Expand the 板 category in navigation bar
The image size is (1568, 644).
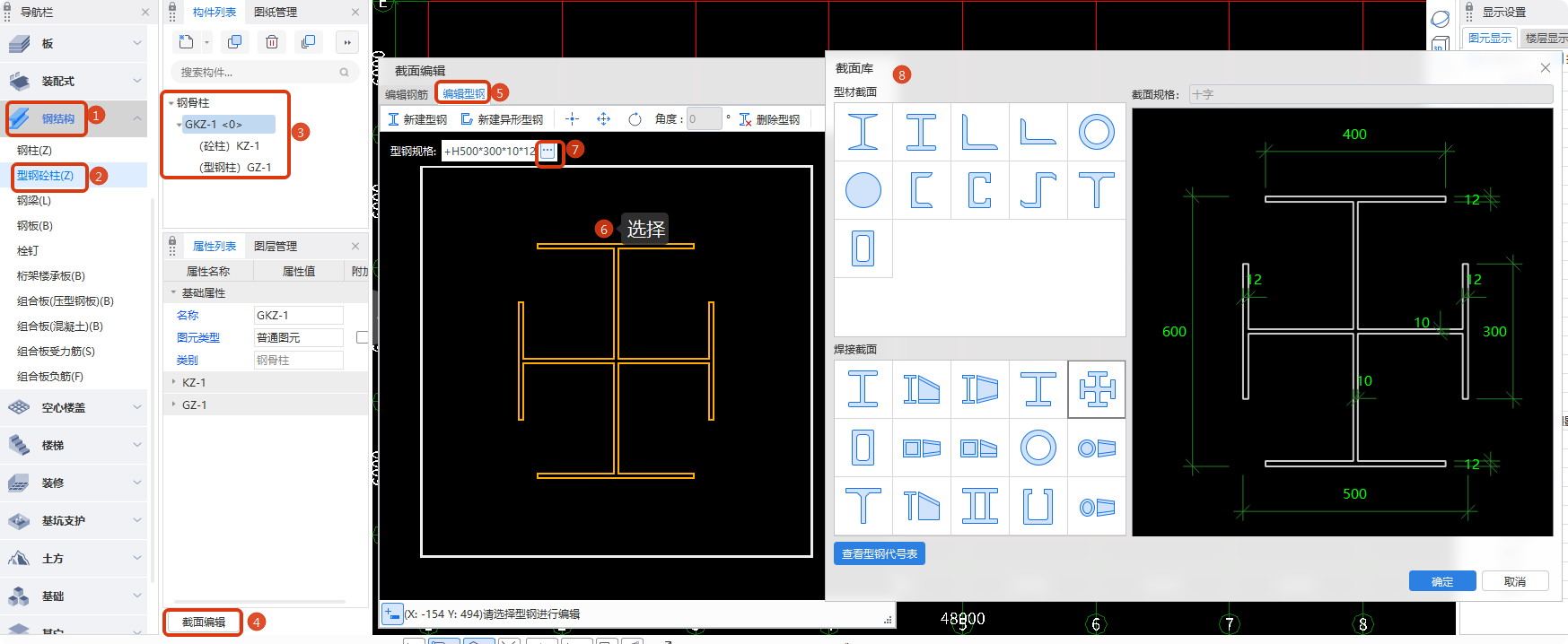coord(136,43)
